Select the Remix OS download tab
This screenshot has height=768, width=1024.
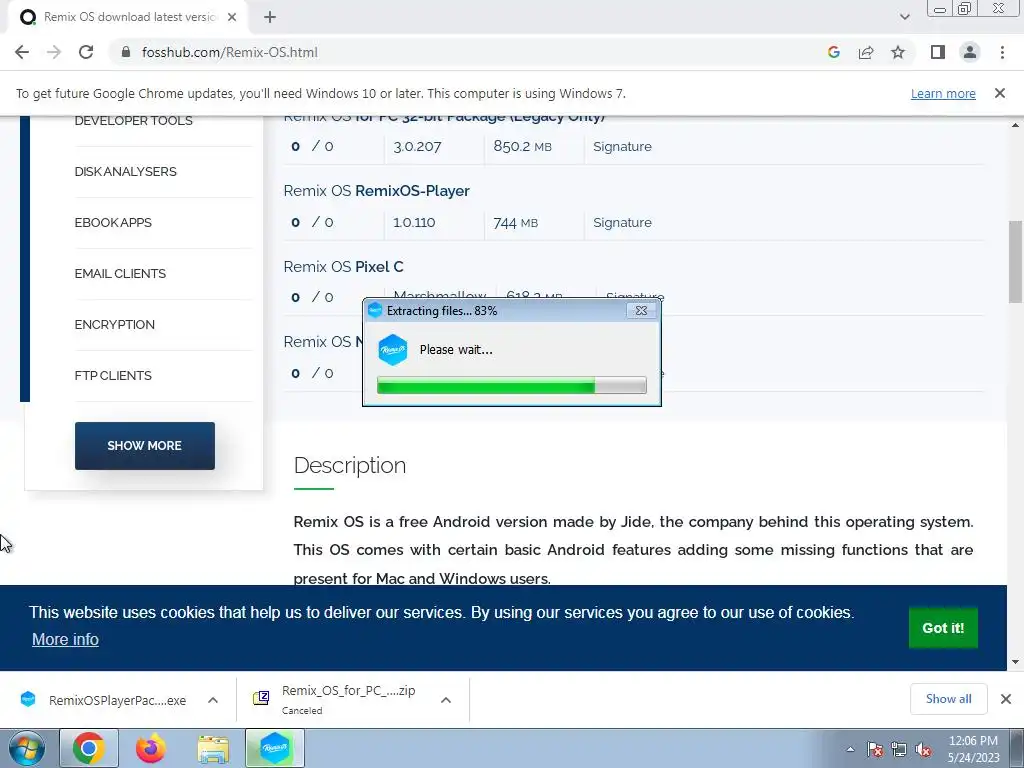click(127, 17)
